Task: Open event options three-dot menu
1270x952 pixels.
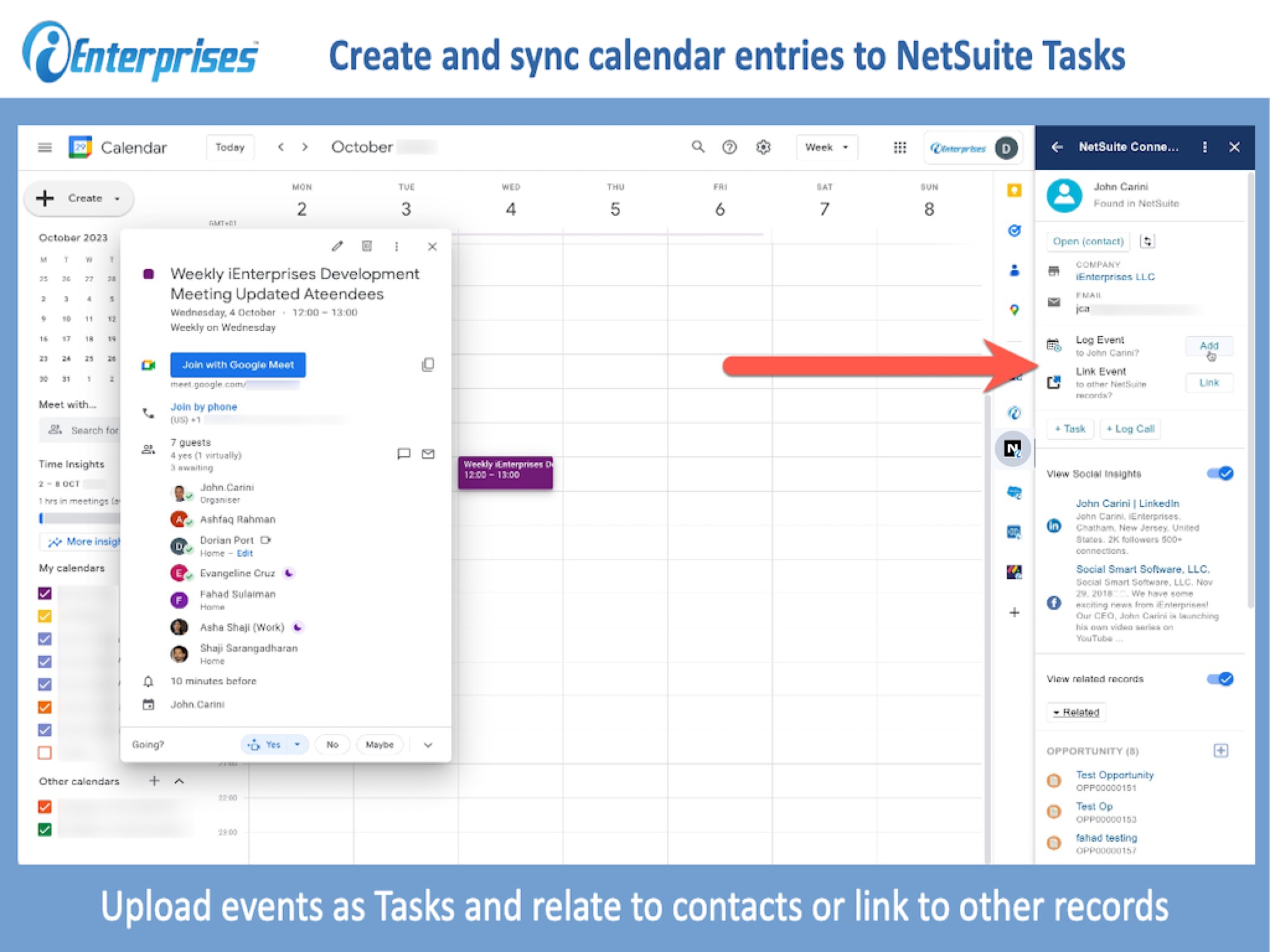Action: [x=397, y=246]
